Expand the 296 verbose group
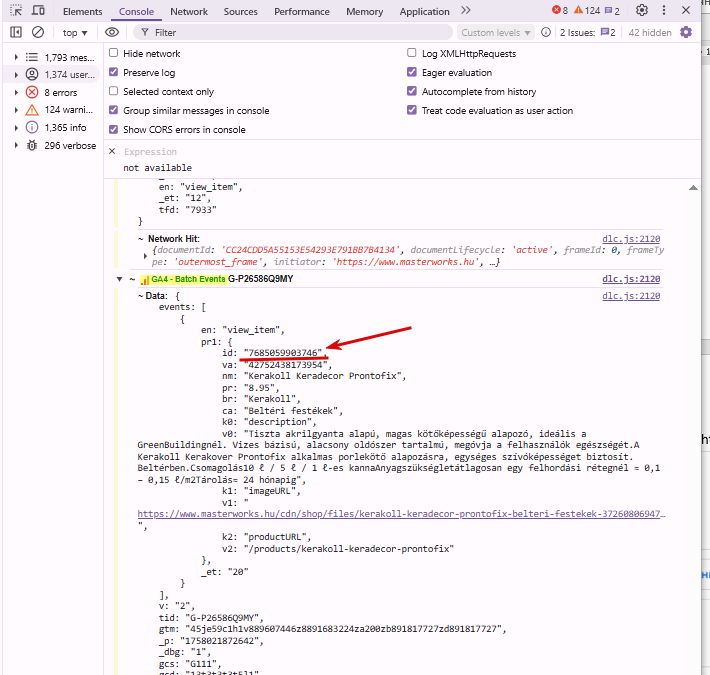The width and height of the screenshot is (710, 675). (16, 145)
